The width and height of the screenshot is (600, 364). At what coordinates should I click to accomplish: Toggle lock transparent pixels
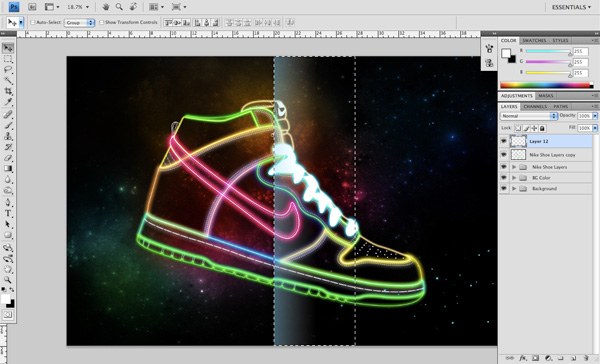[518, 128]
